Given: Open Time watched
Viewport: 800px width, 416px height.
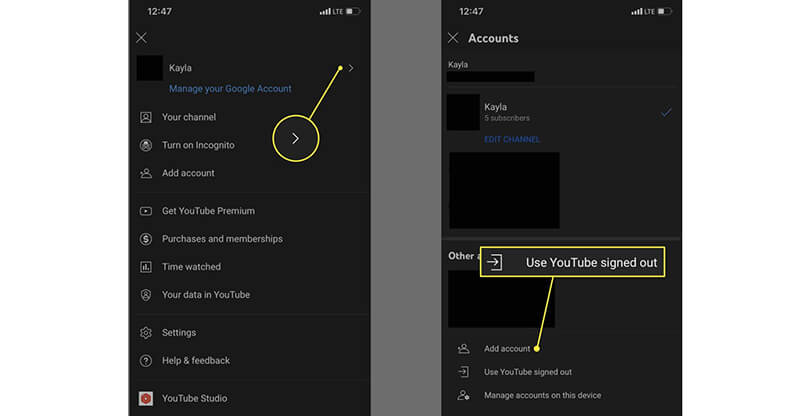Looking at the screenshot, I should click(x=191, y=266).
